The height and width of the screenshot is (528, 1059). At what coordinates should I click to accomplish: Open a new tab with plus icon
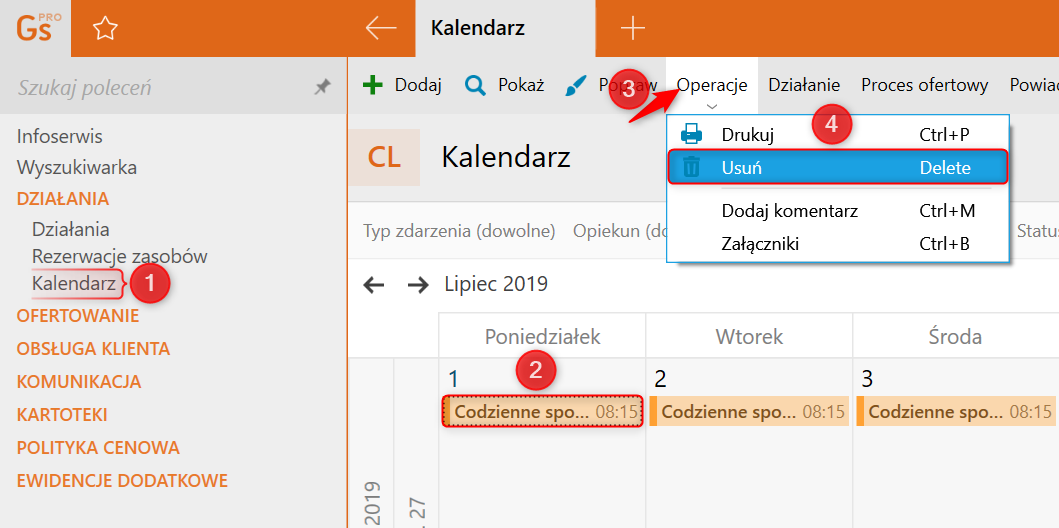pyautogui.click(x=633, y=28)
